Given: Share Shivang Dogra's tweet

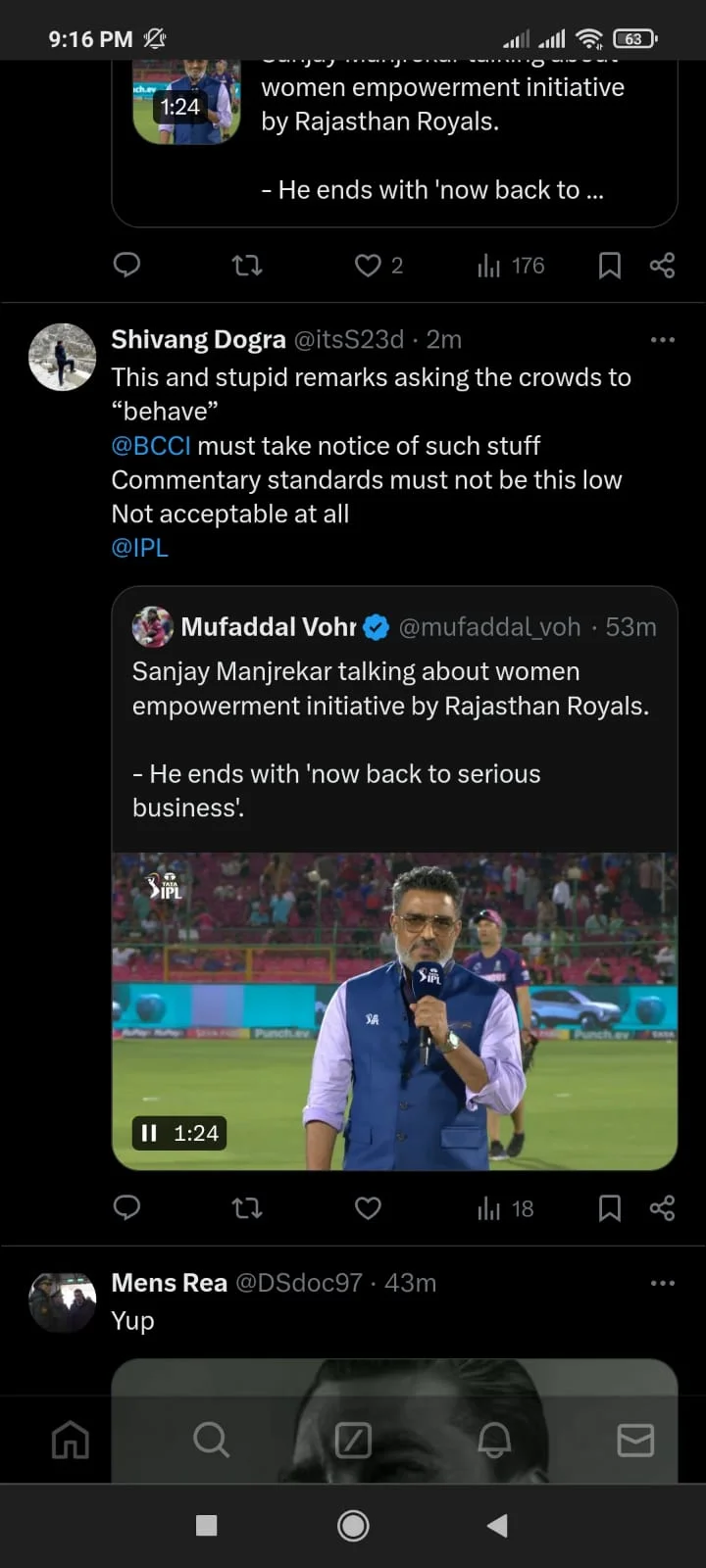Looking at the screenshot, I should click(662, 1208).
